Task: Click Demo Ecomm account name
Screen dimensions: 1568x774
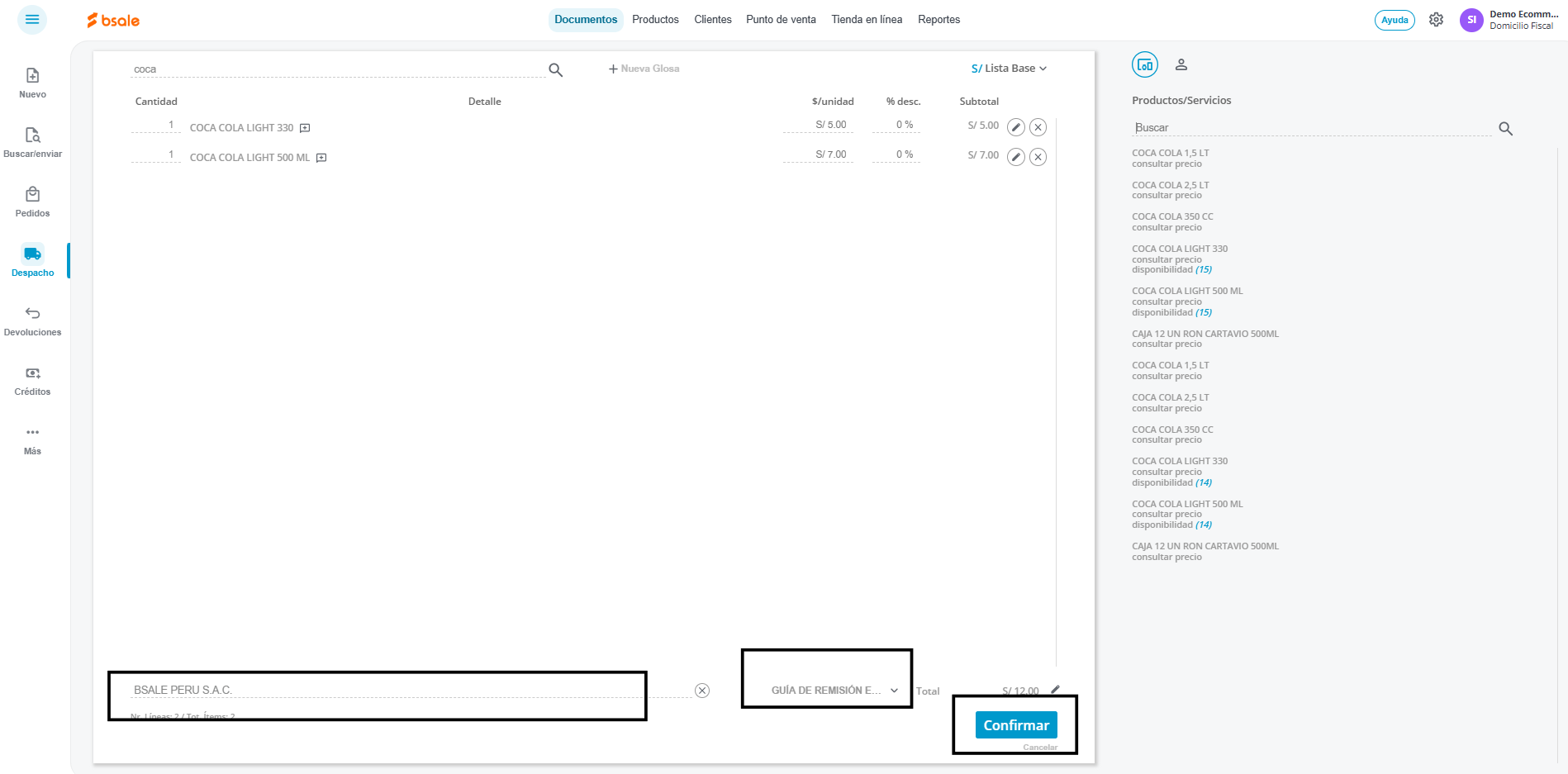Action: tap(1523, 14)
